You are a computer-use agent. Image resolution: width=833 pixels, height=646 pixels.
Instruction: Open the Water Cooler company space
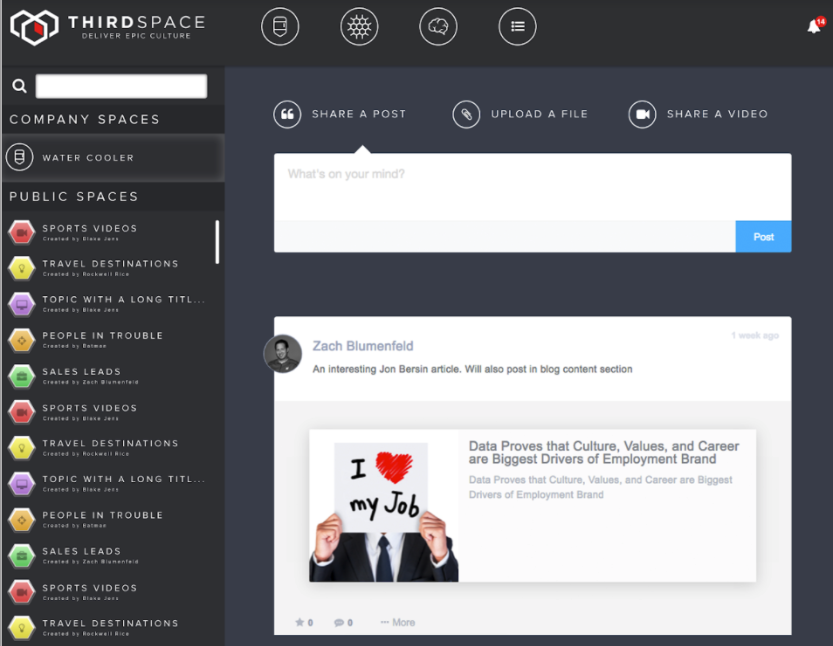tap(113, 158)
